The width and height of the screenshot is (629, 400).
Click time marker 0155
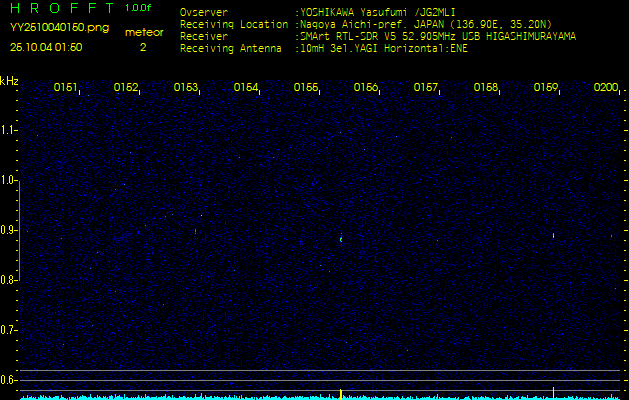pos(306,87)
